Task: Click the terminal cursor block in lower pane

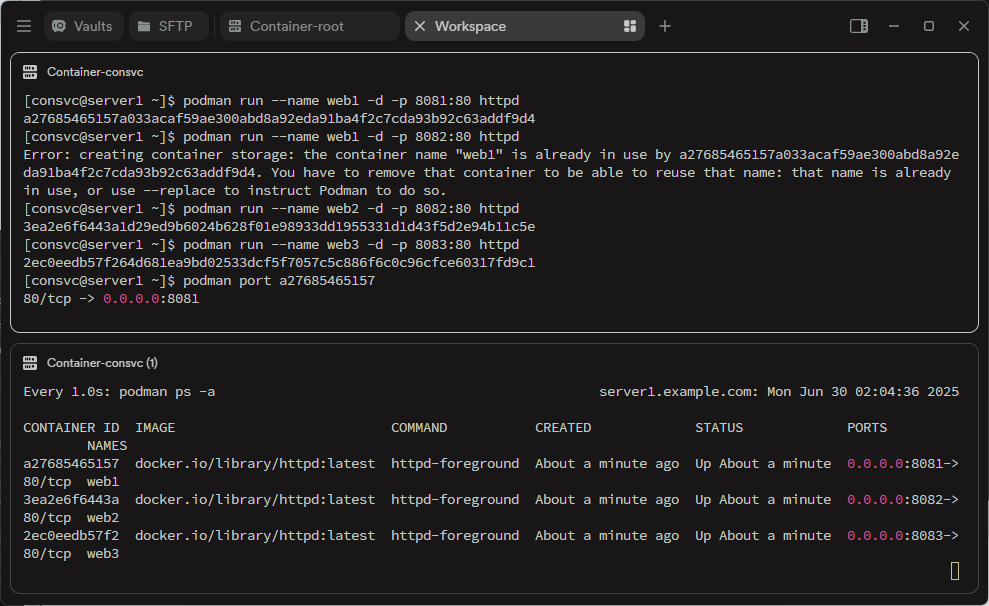Action: tap(955, 571)
